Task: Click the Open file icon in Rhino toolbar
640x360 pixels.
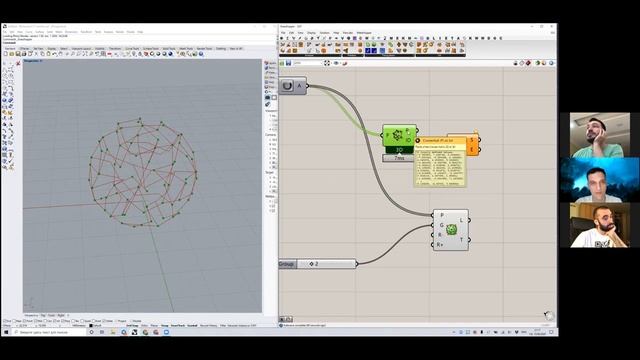Action: click(12, 54)
